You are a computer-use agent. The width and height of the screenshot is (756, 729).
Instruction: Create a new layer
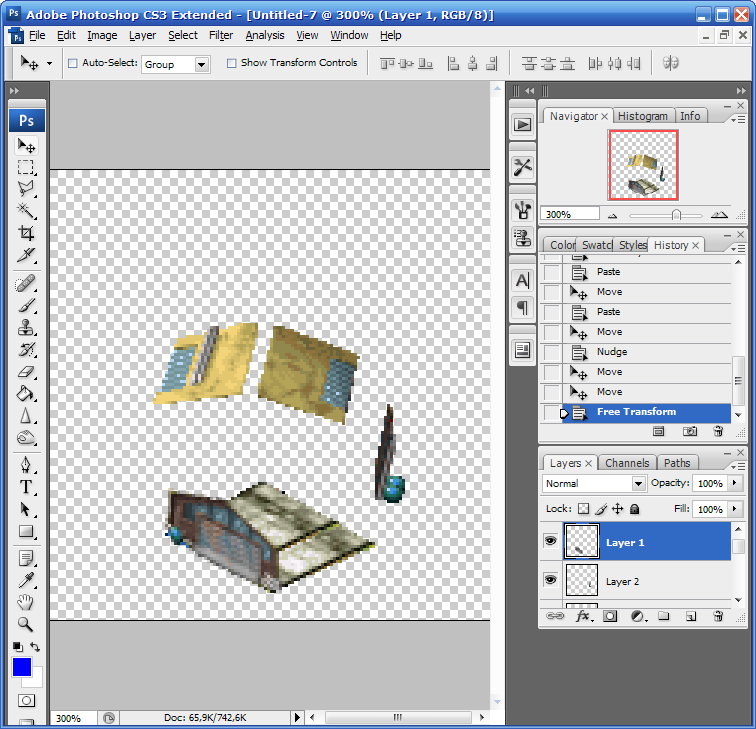[x=691, y=616]
